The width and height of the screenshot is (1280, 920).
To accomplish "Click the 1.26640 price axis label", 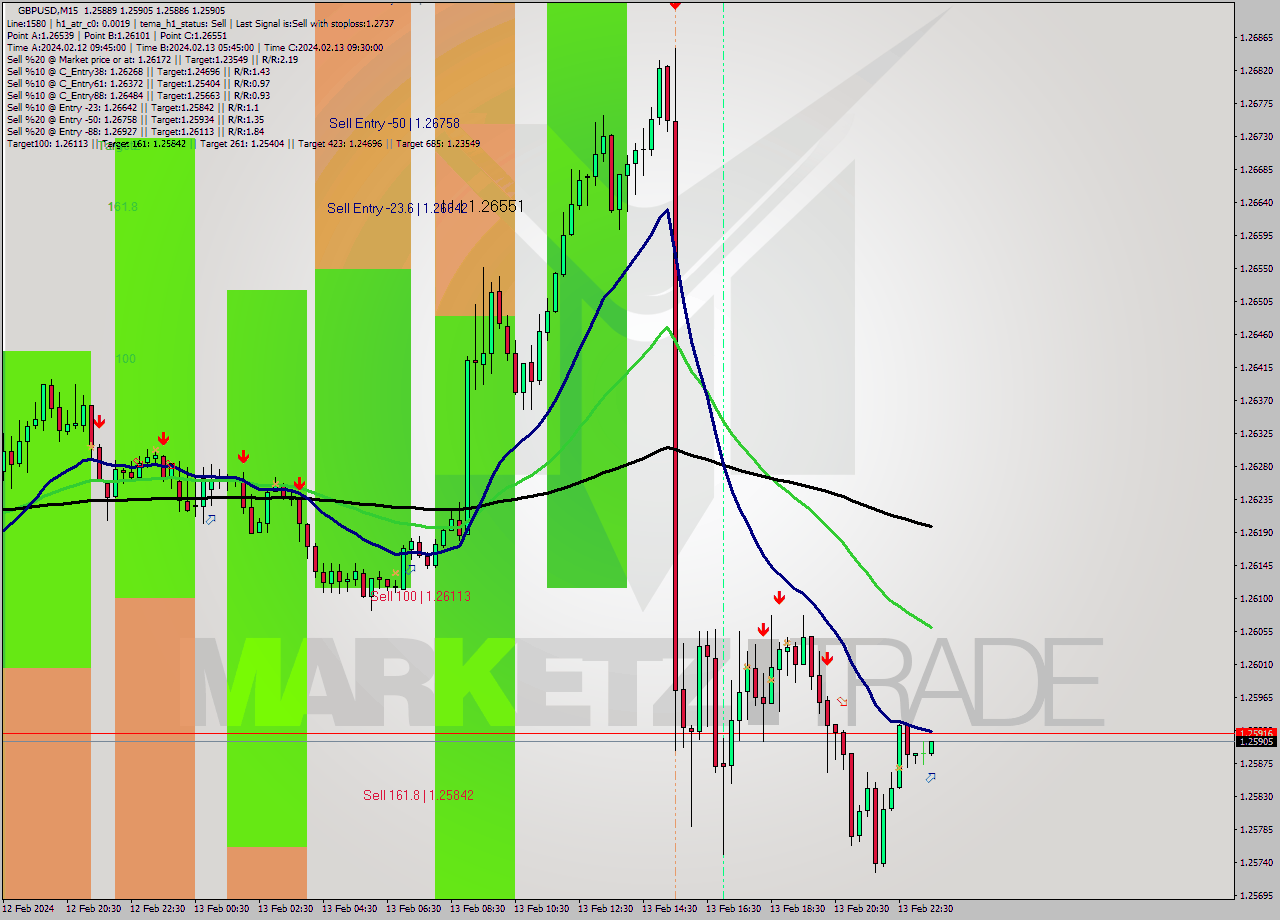I will click(x=1256, y=202).
